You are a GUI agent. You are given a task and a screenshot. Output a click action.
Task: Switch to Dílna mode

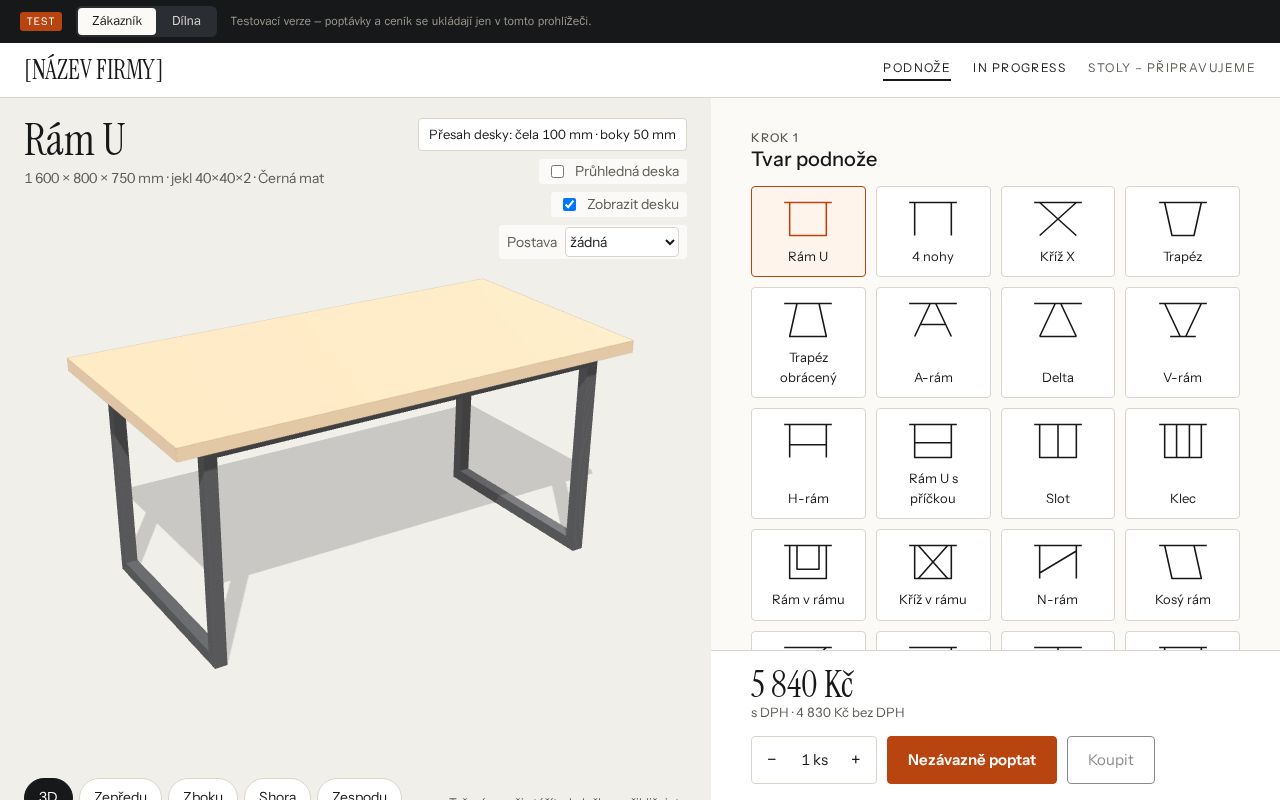click(186, 21)
